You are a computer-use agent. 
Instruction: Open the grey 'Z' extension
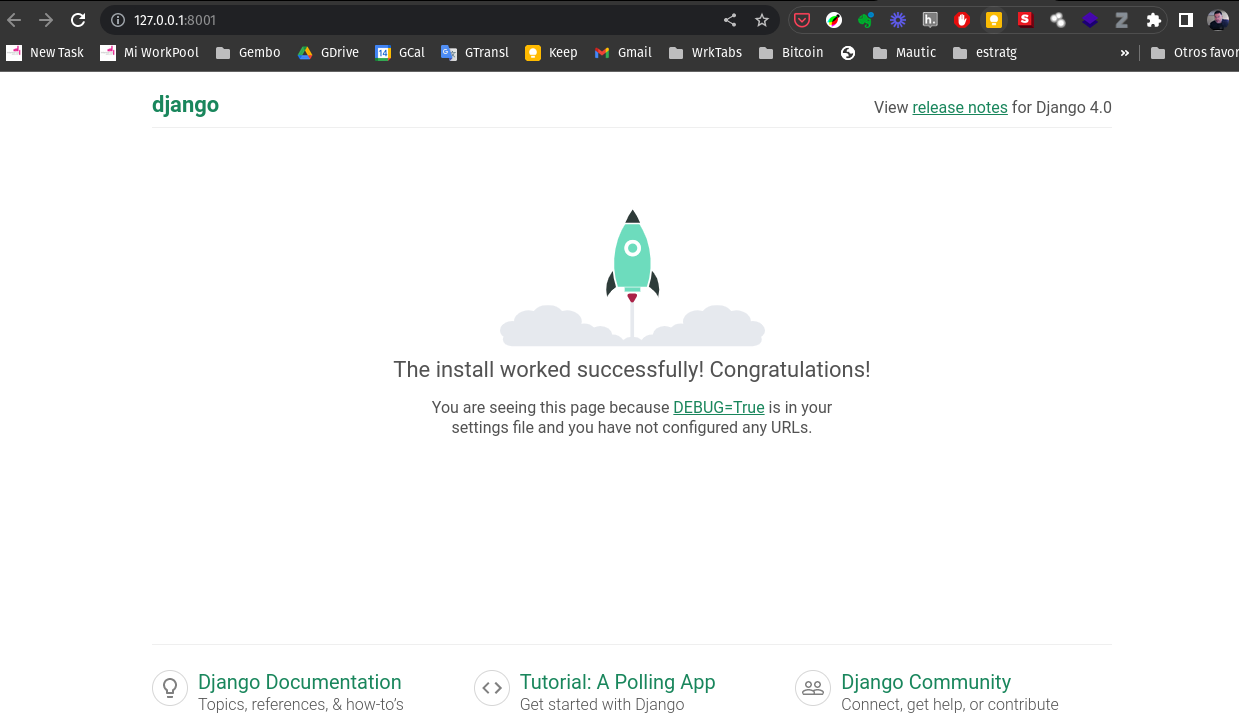point(1122,20)
